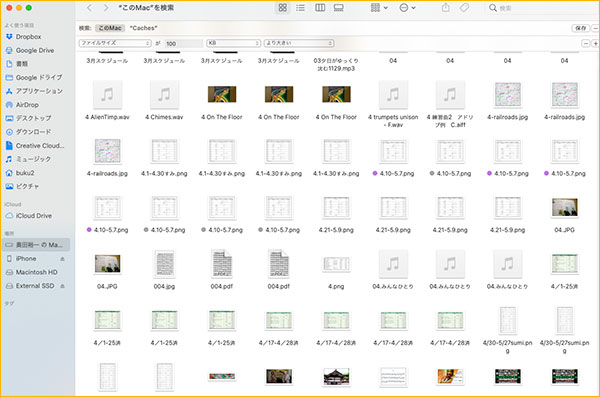600x397 pixels.
Task: Select the 4.png file thumbnail
Action: 336,264
